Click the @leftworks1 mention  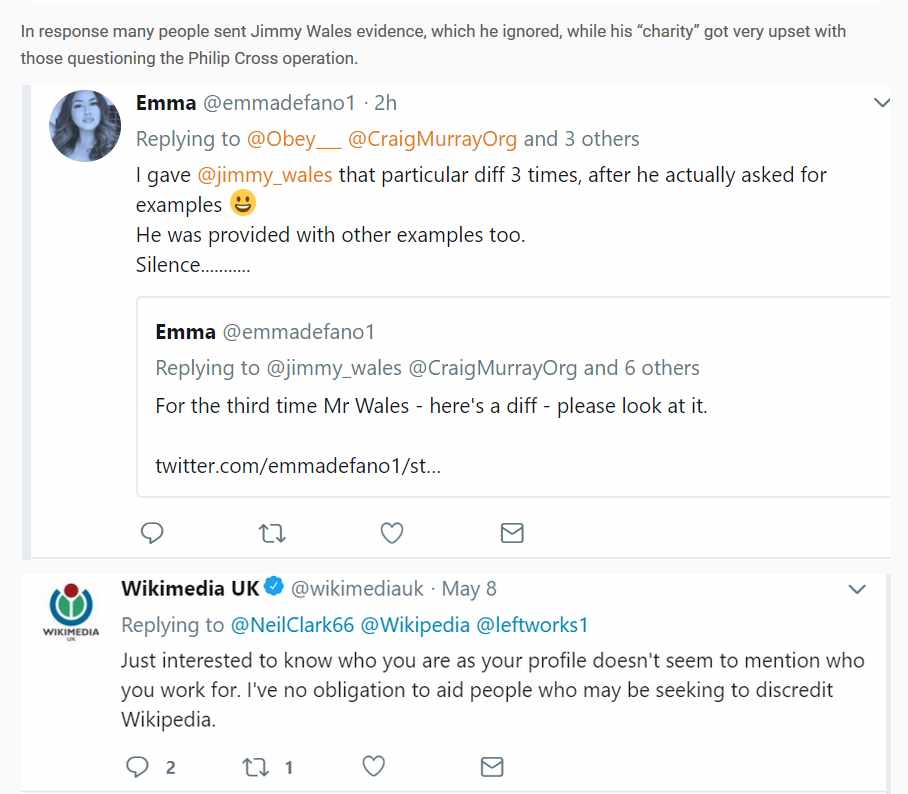532,625
